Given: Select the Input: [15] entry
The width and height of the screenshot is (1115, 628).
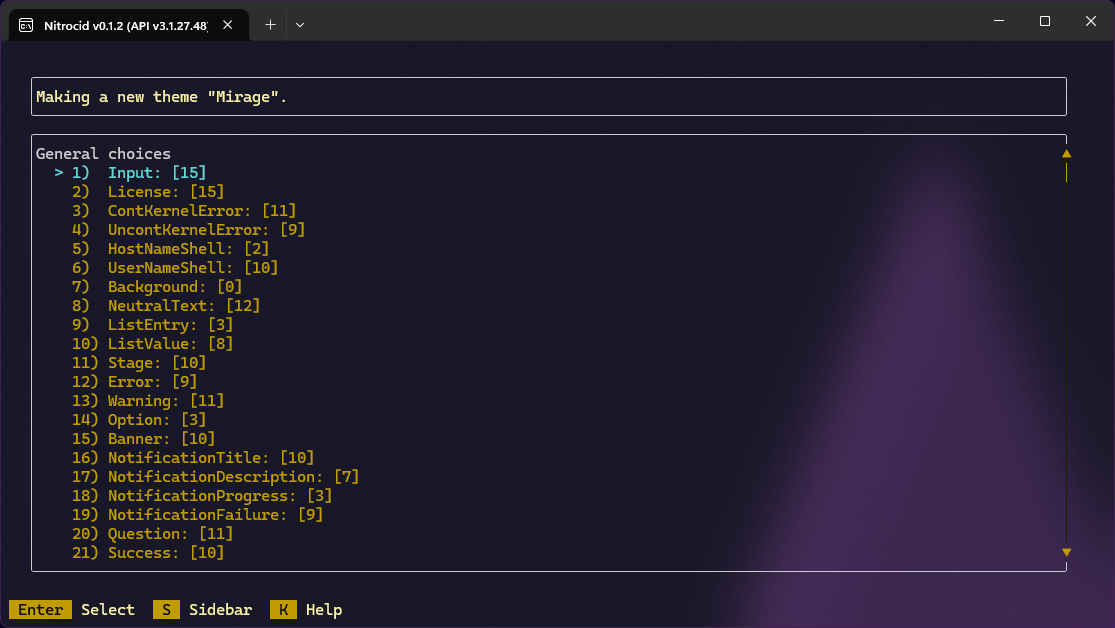Looking at the screenshot, I should (157, 173).
